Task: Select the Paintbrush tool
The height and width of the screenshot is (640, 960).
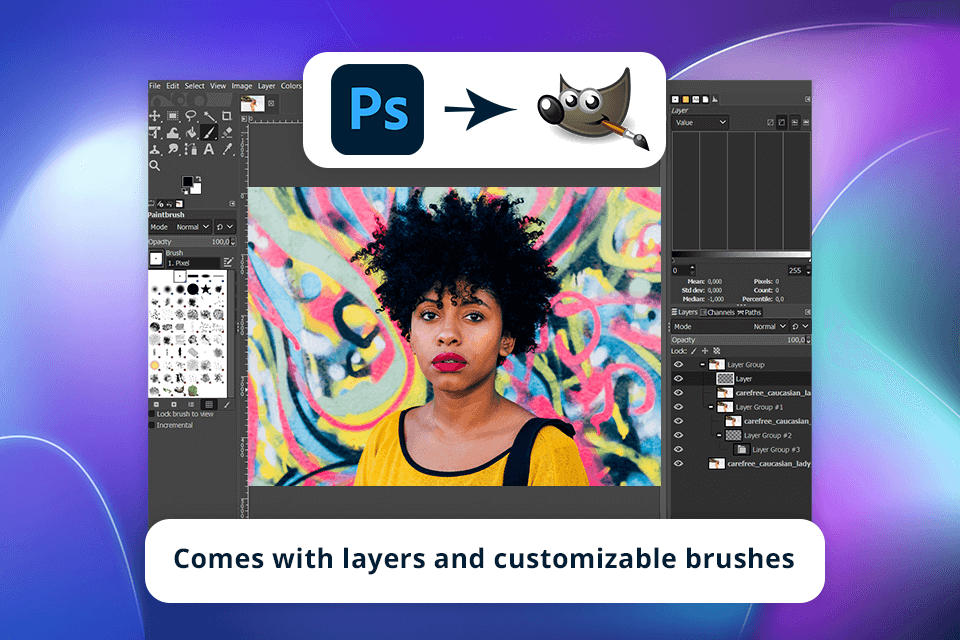Action: pos(209,132)
